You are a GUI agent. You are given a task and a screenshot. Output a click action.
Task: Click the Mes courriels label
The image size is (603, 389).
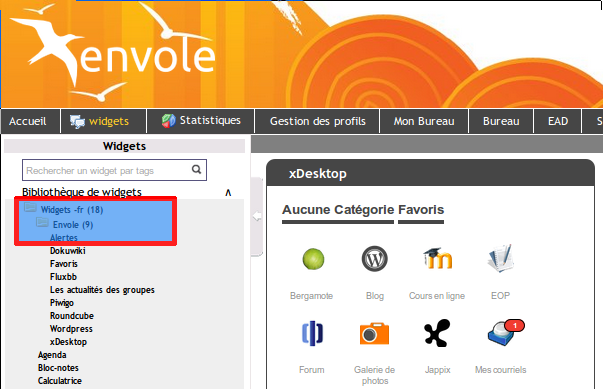point(500,370)
